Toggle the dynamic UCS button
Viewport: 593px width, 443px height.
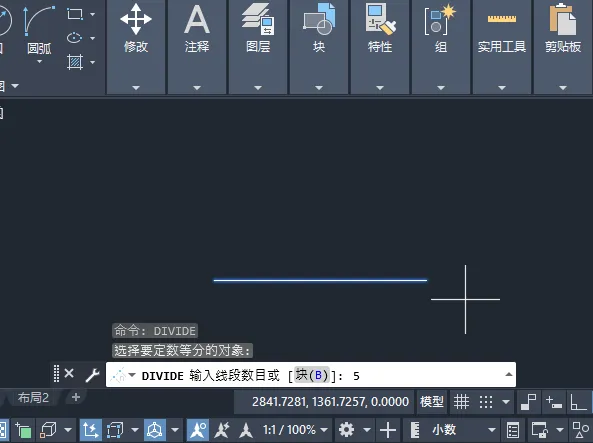(91, 430)
